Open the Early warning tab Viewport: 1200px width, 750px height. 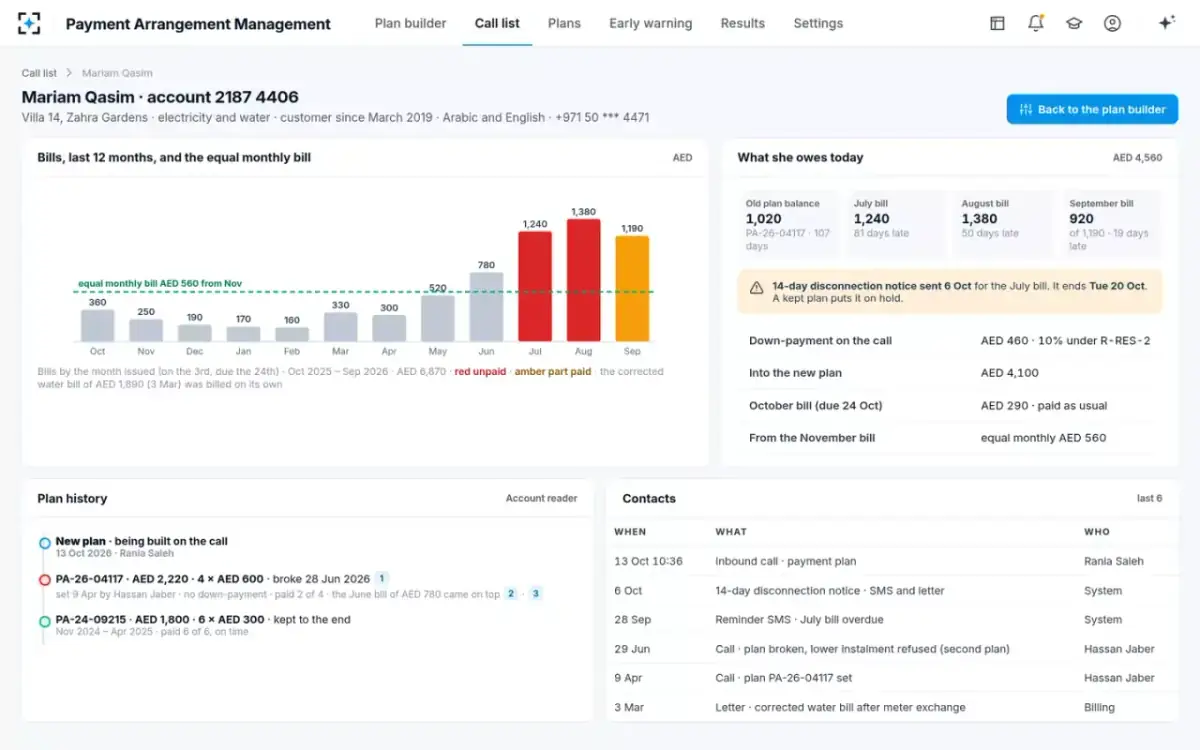651,23
